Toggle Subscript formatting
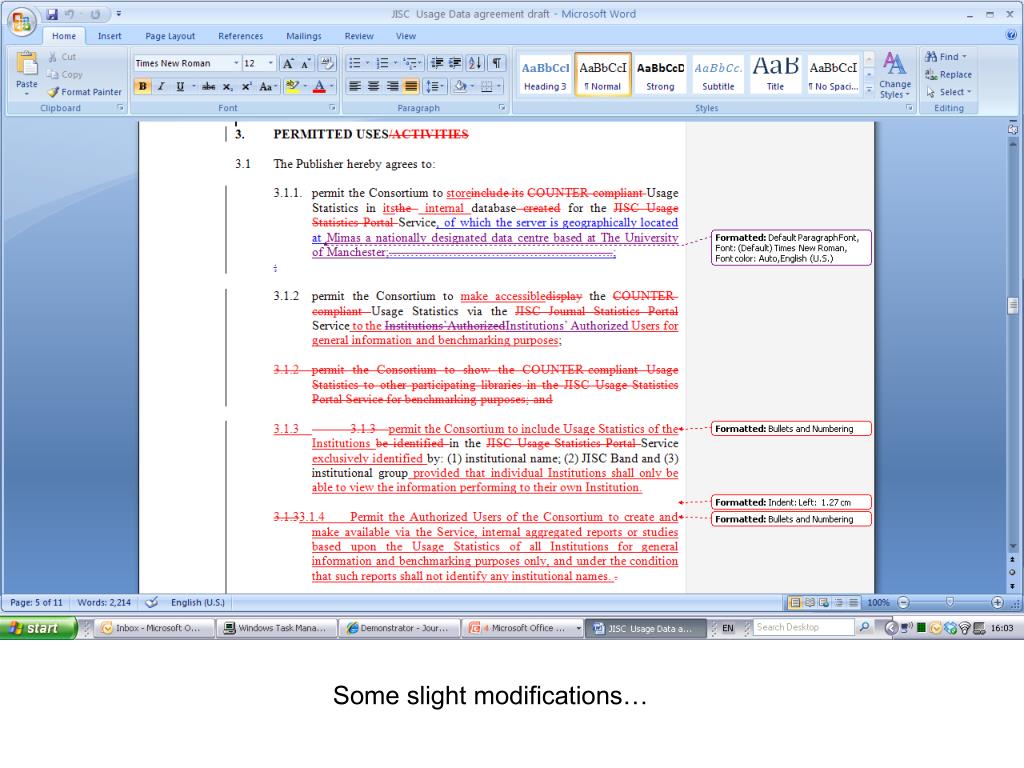Viewport: 1024px width, 768px height. point(227,86)
